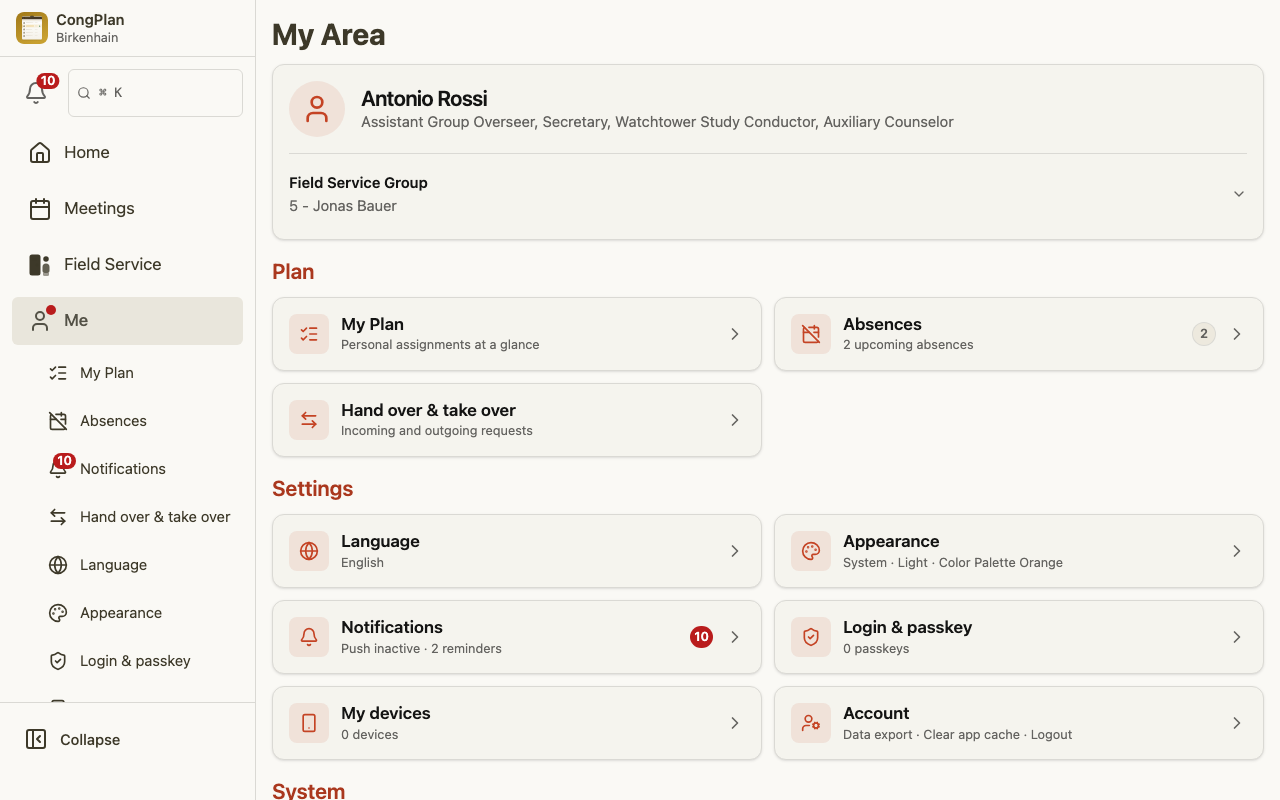The image size is (1280, 800).
Task: Click the Language globe icon in sidebar
Action: tap(58, 565)
